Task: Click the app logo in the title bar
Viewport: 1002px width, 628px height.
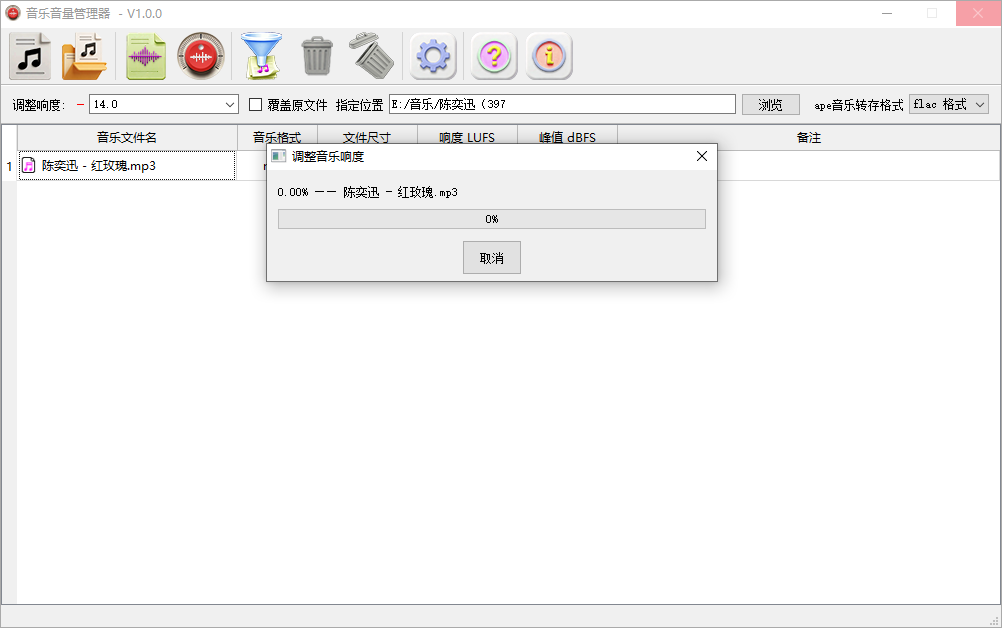Action: pyautogui.click(x=13, y=13)
